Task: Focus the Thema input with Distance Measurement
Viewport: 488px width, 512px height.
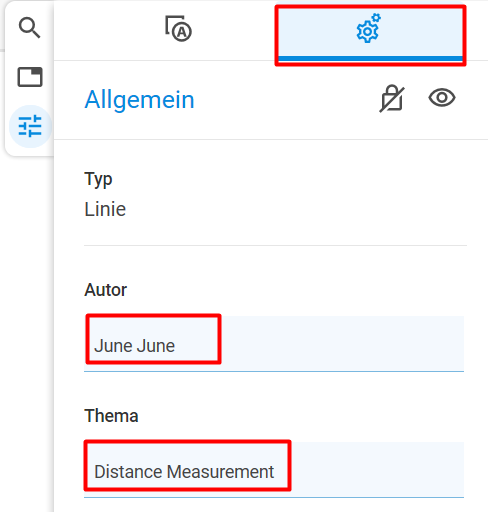Action: (x=274, y=469)
